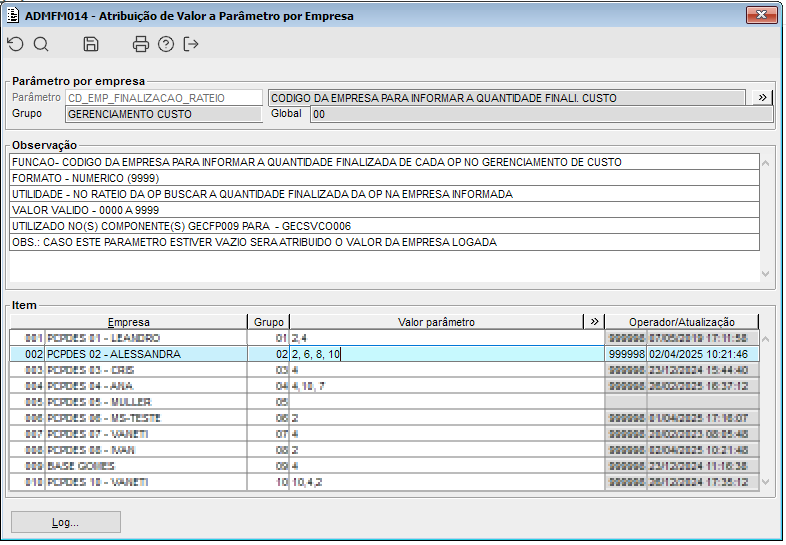Click » expander in Valor parâmetro header

point(594,321)
